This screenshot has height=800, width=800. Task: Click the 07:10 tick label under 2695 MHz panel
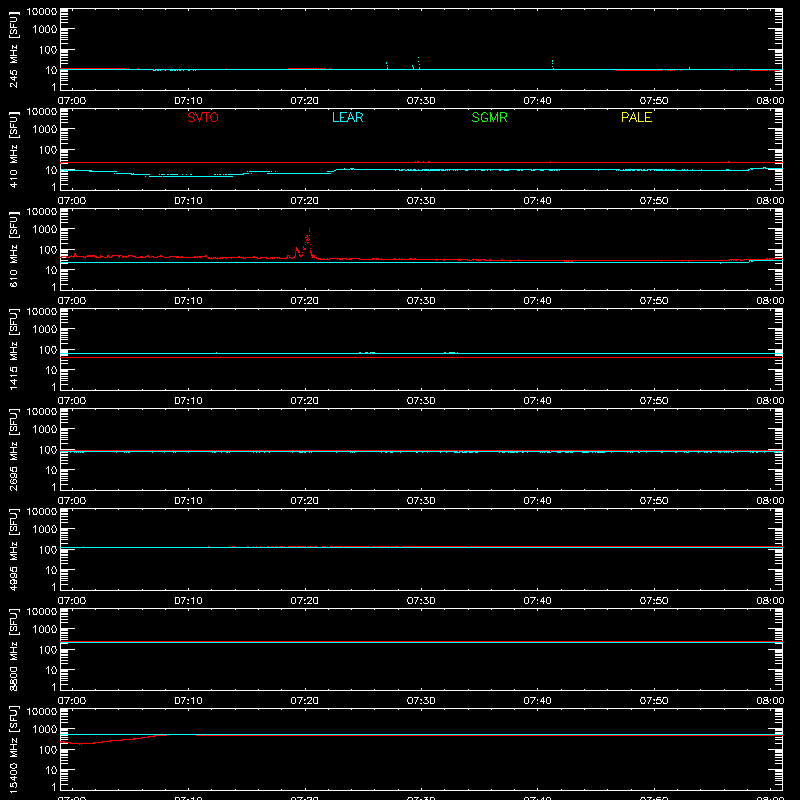click(x=188, y=501)
